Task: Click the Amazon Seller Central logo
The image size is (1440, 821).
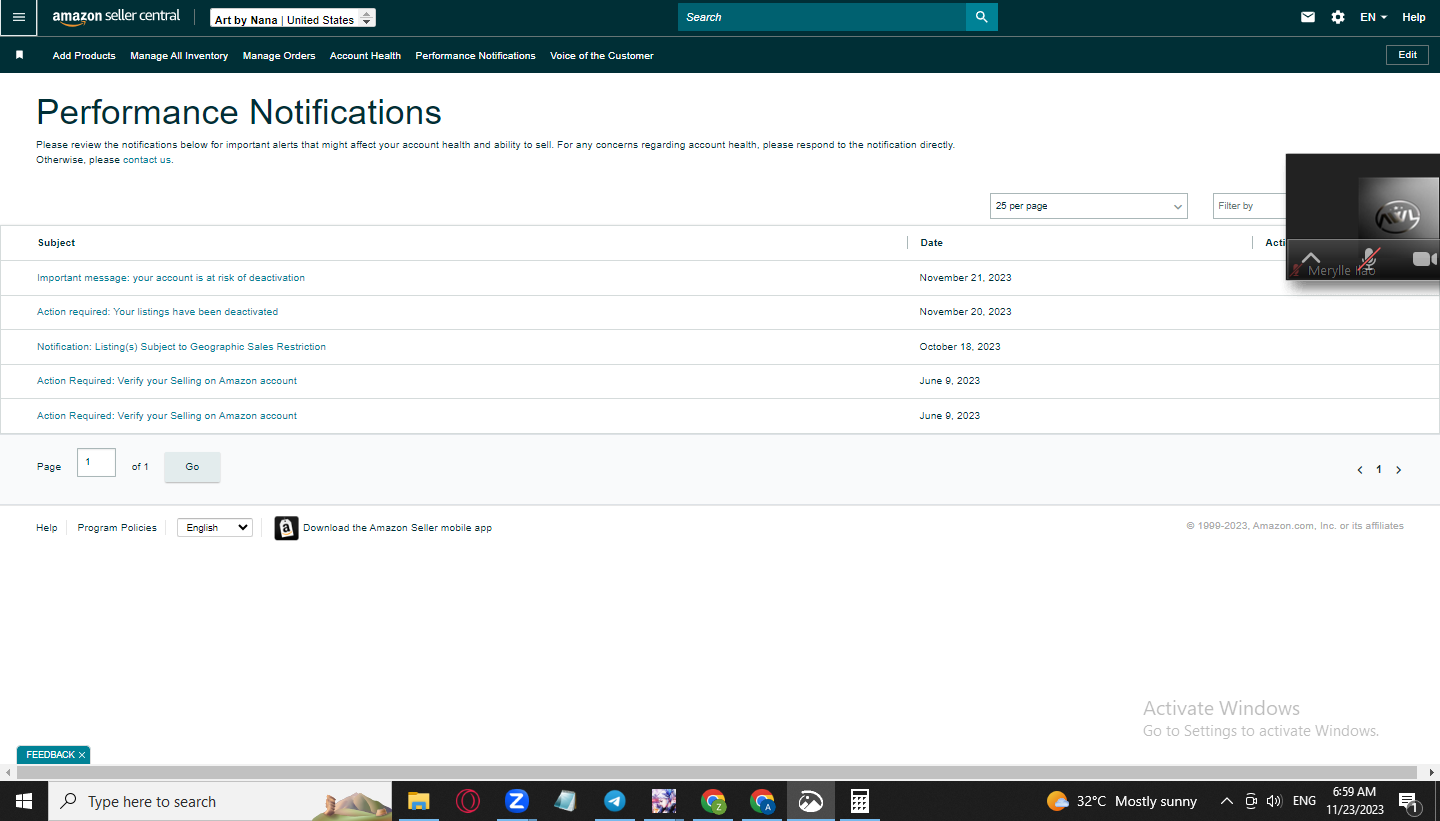Action: pyautogui.click(x=116, y=17)
